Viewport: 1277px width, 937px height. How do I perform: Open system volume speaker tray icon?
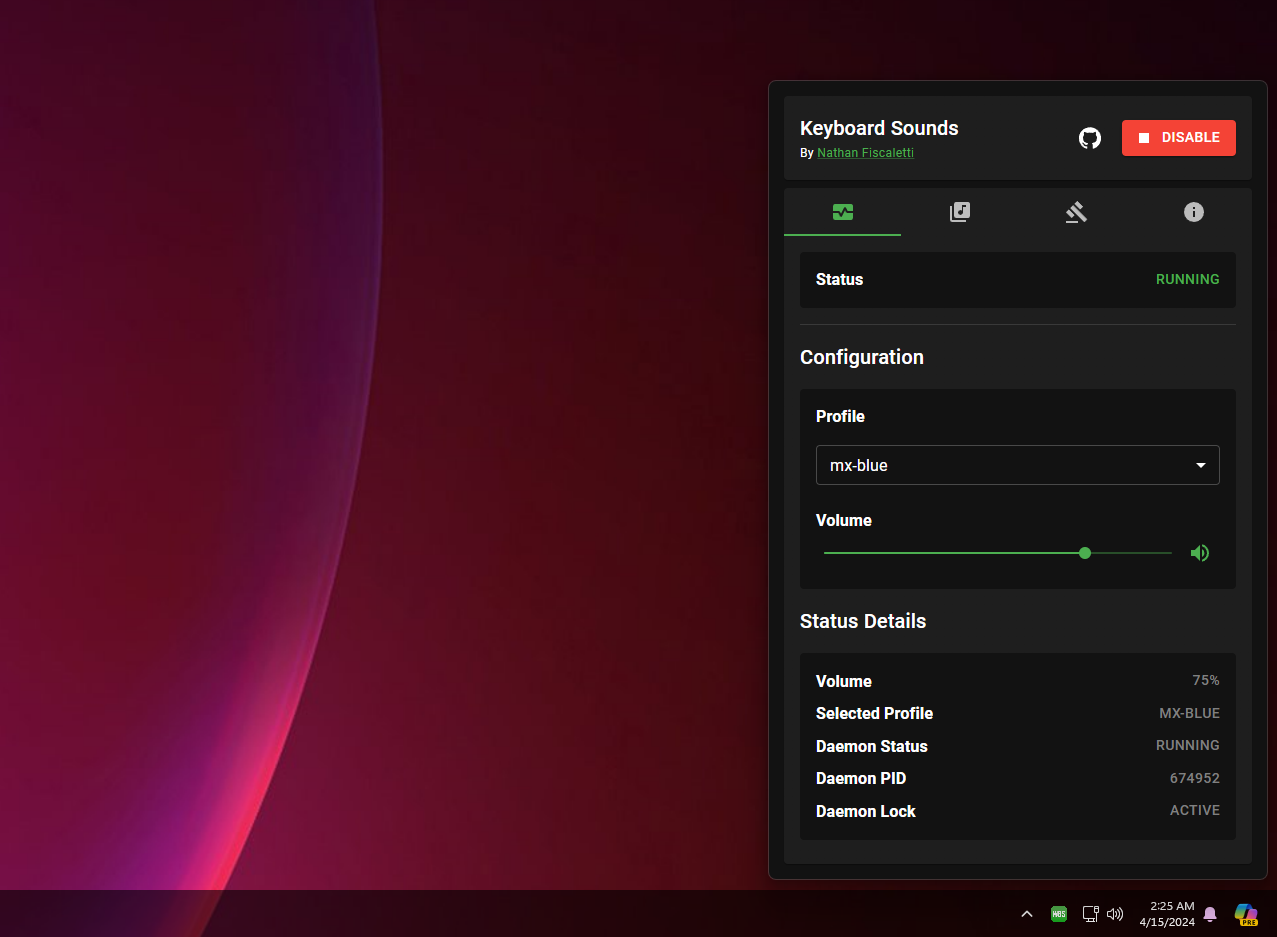[x=1116, y=914]
